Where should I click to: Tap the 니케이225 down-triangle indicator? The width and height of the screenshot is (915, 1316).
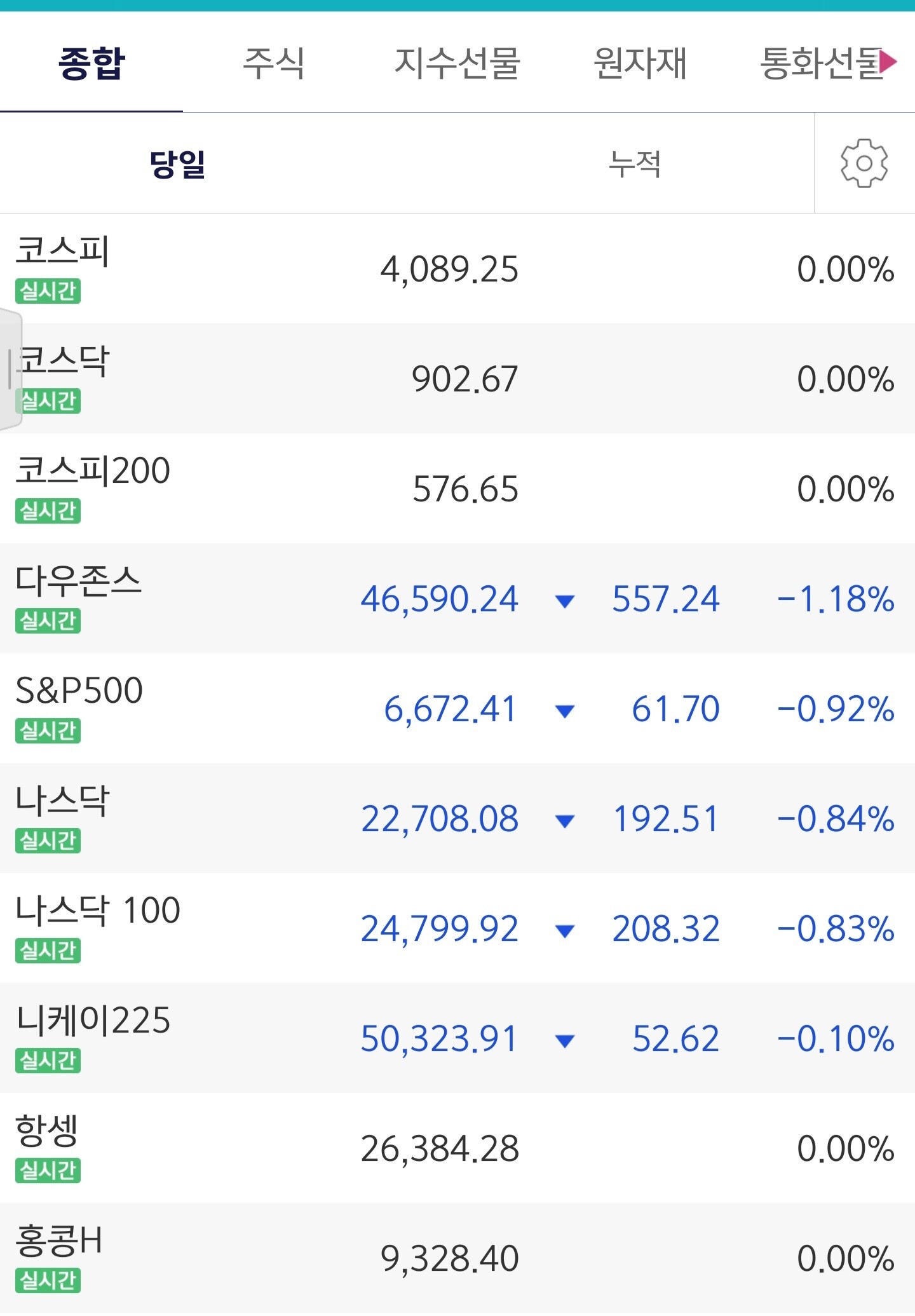point(564,1040)
